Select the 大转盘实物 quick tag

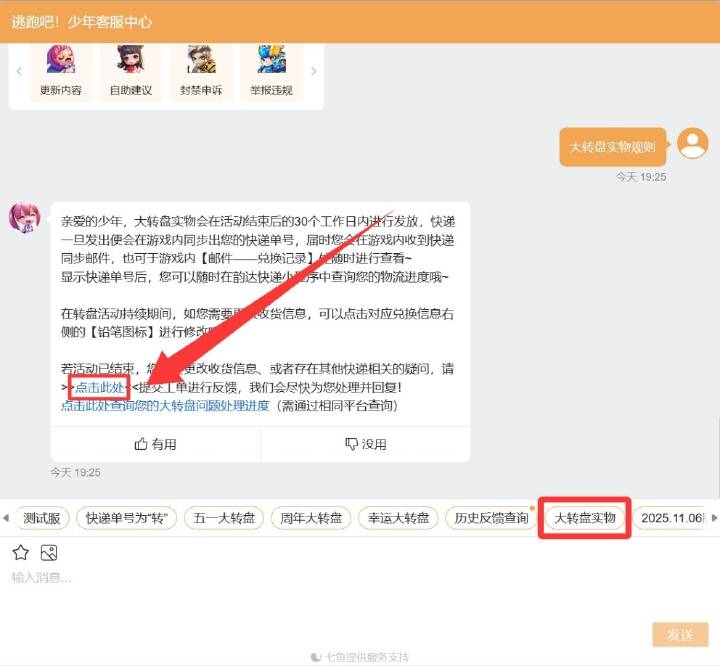[585, 518]
